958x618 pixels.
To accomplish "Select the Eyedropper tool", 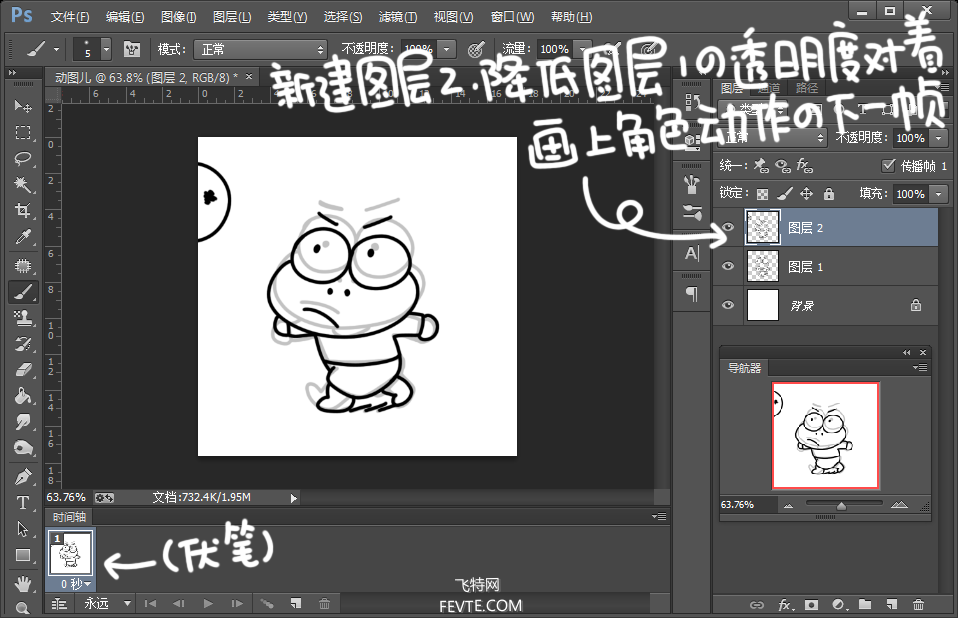I will [x=23, y=237].
